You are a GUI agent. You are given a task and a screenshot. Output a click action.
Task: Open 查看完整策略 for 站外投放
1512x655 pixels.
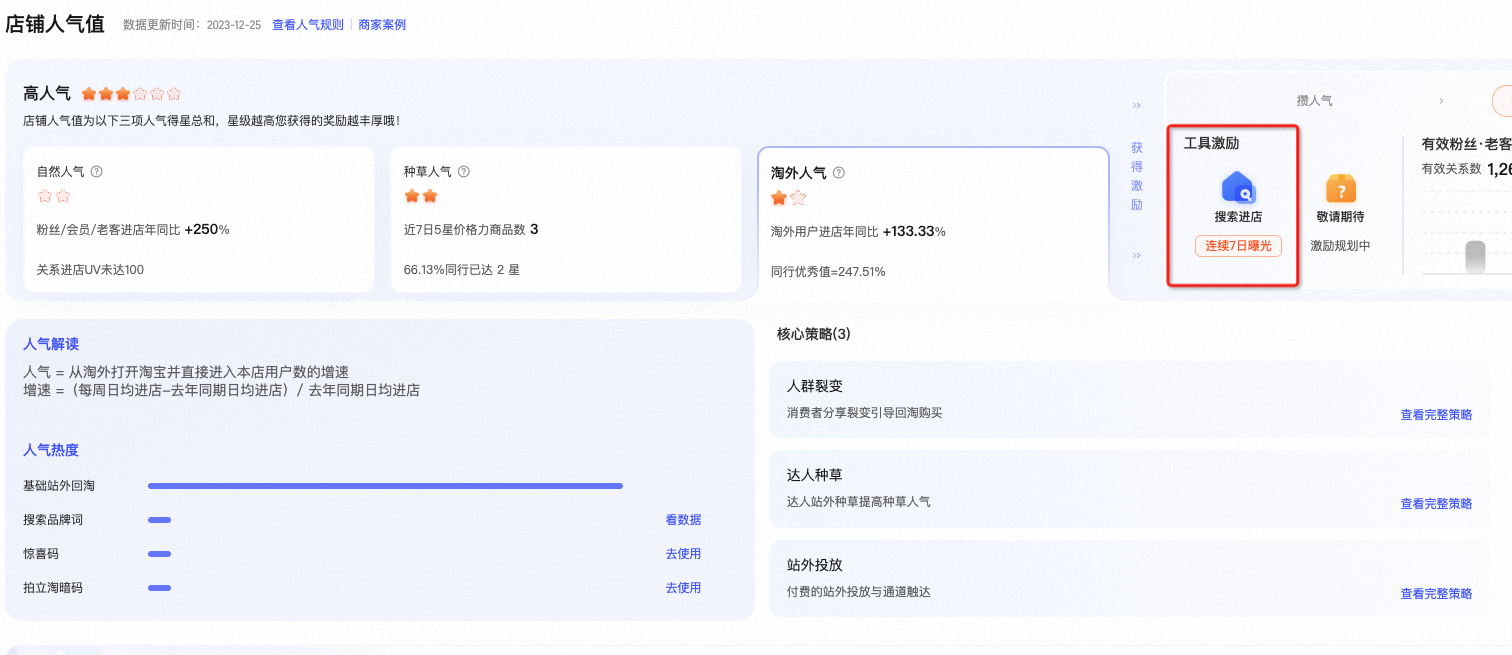click(x=1436, y=594)
